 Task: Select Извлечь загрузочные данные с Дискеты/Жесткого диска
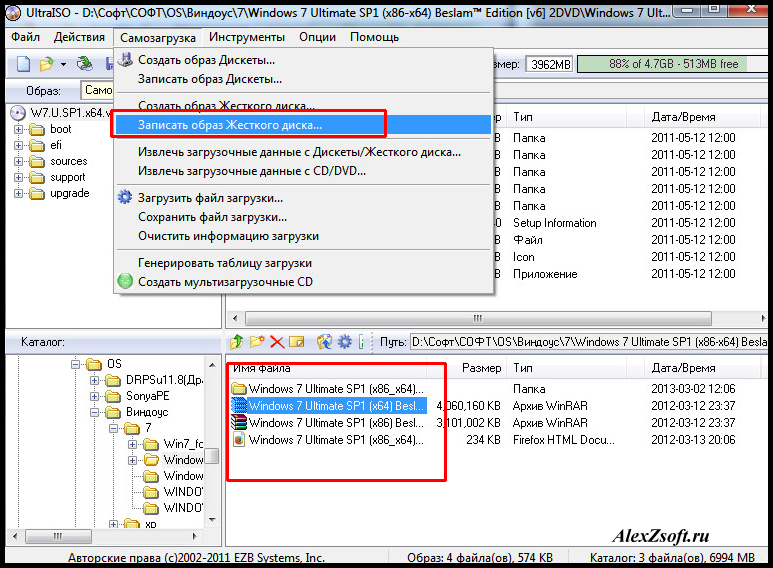(x=303, y=152)
